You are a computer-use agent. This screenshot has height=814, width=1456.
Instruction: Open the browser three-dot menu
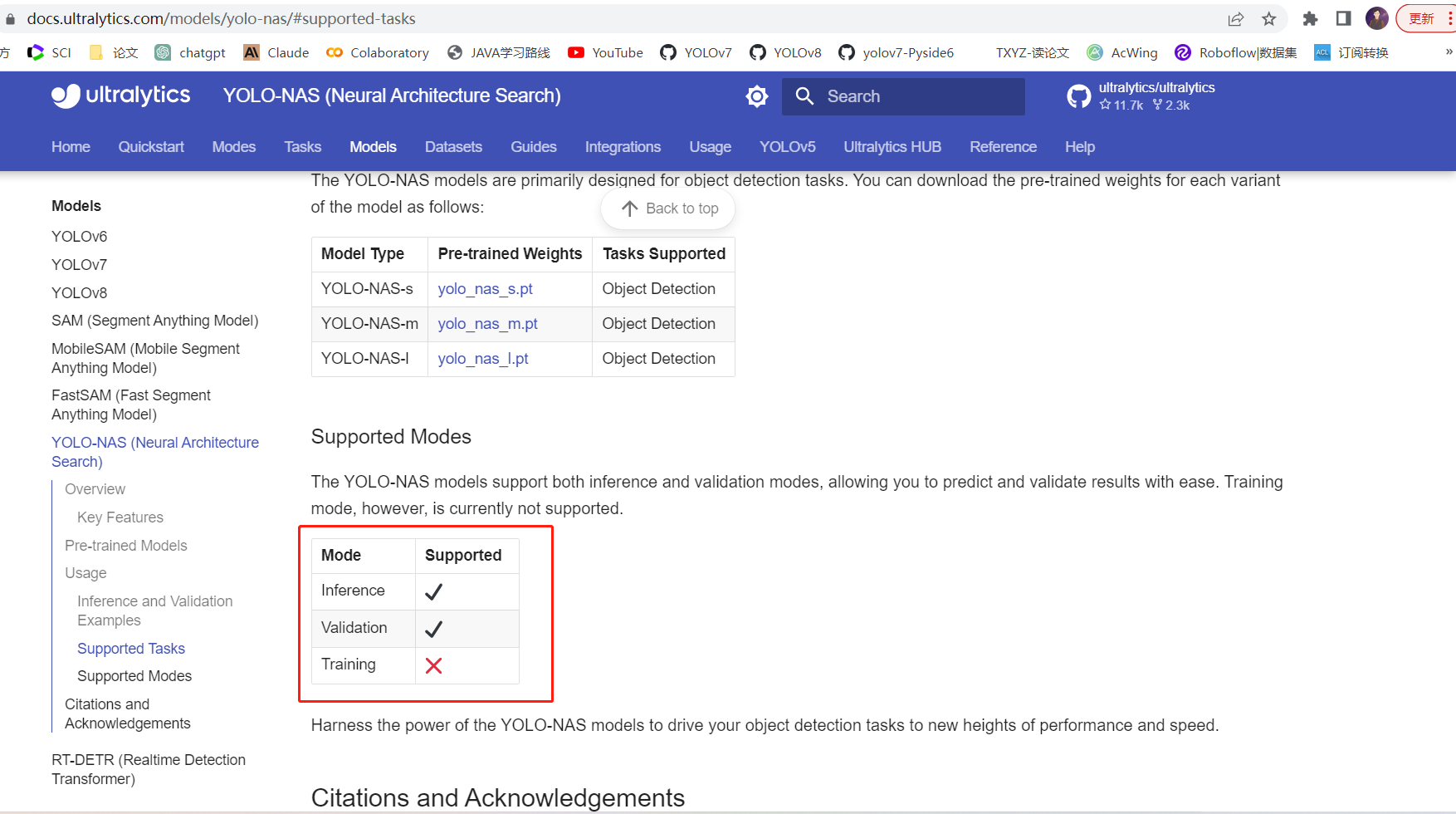(1449, 18)
